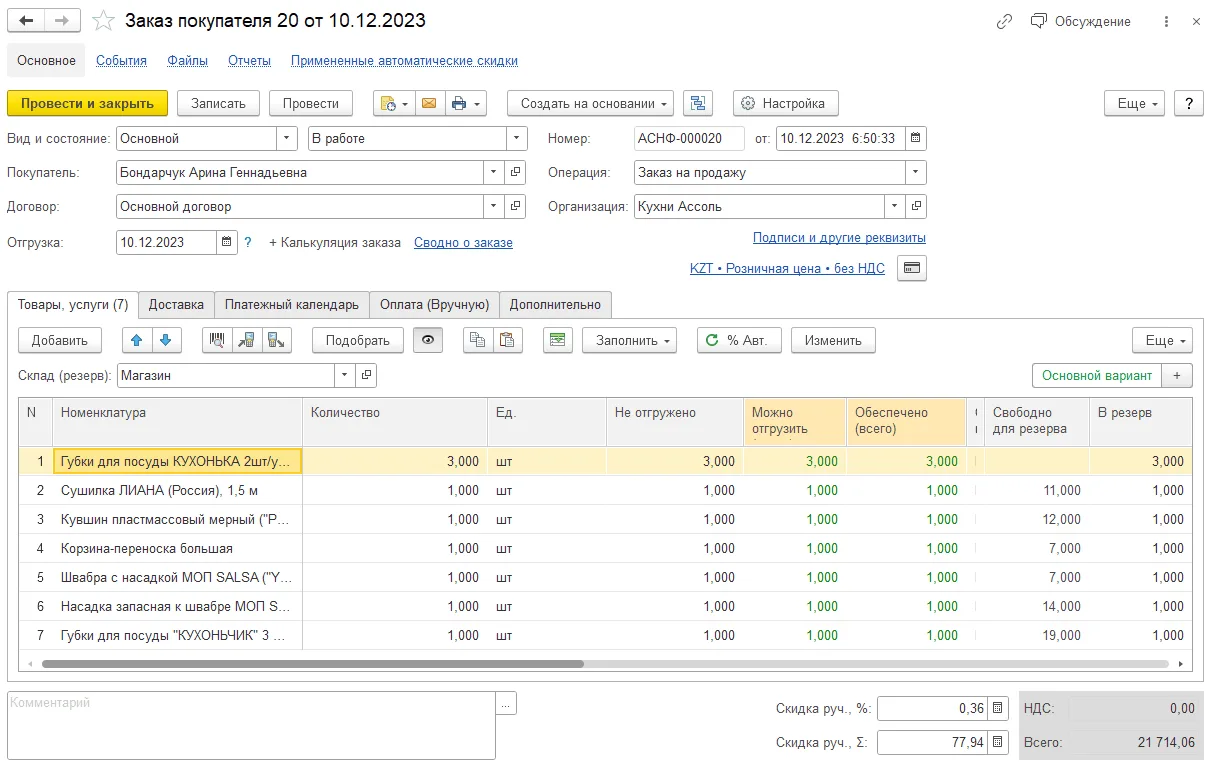The width and height of the screenshot is (1214, 762).
Task: Select the Платежный календарь tab
Action: point(292,304)
